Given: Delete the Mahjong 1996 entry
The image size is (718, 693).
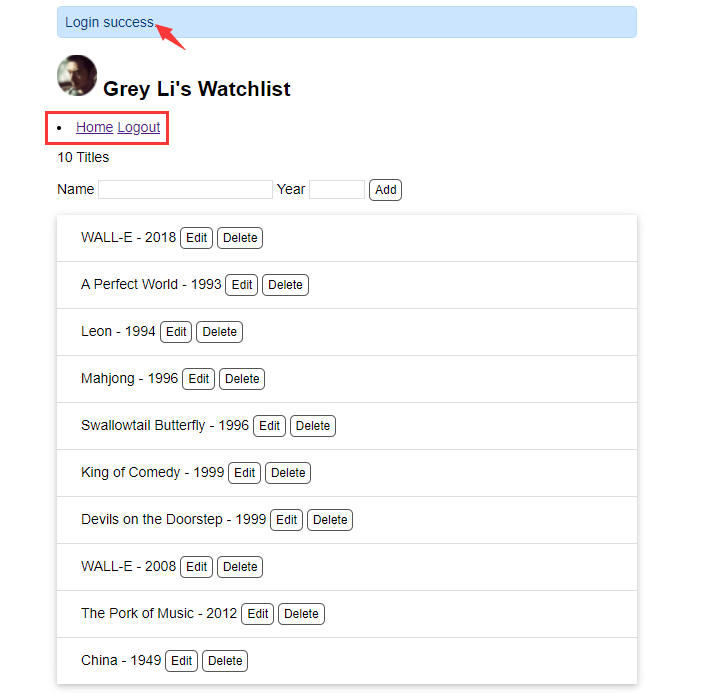Looking at the screenshot, I should (242, 379).
